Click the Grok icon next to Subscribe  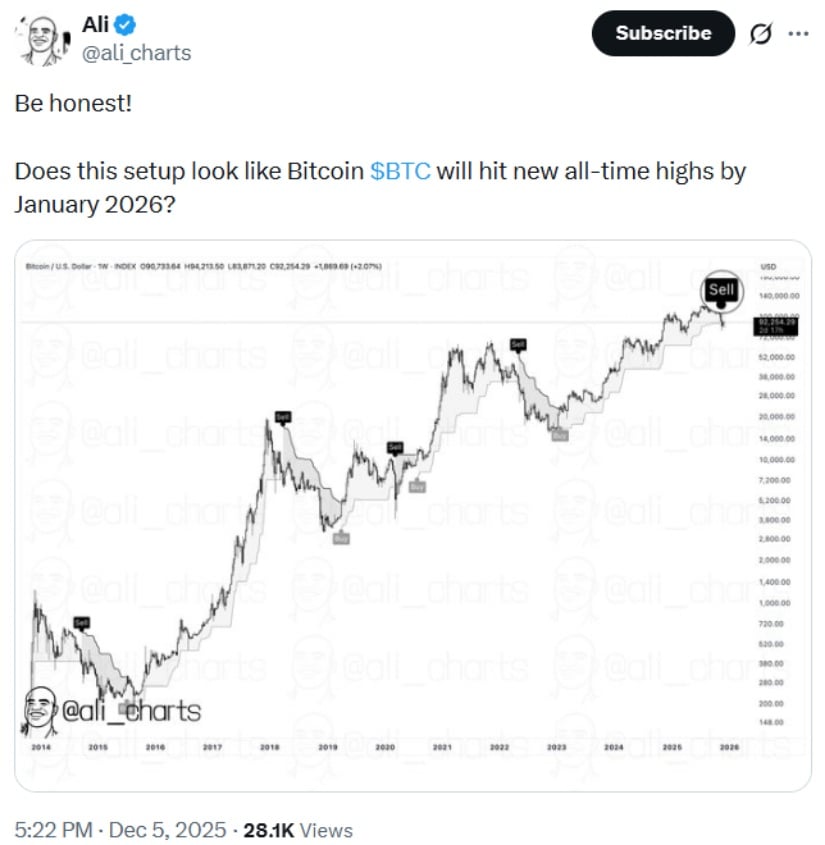[x=760, y=33]
